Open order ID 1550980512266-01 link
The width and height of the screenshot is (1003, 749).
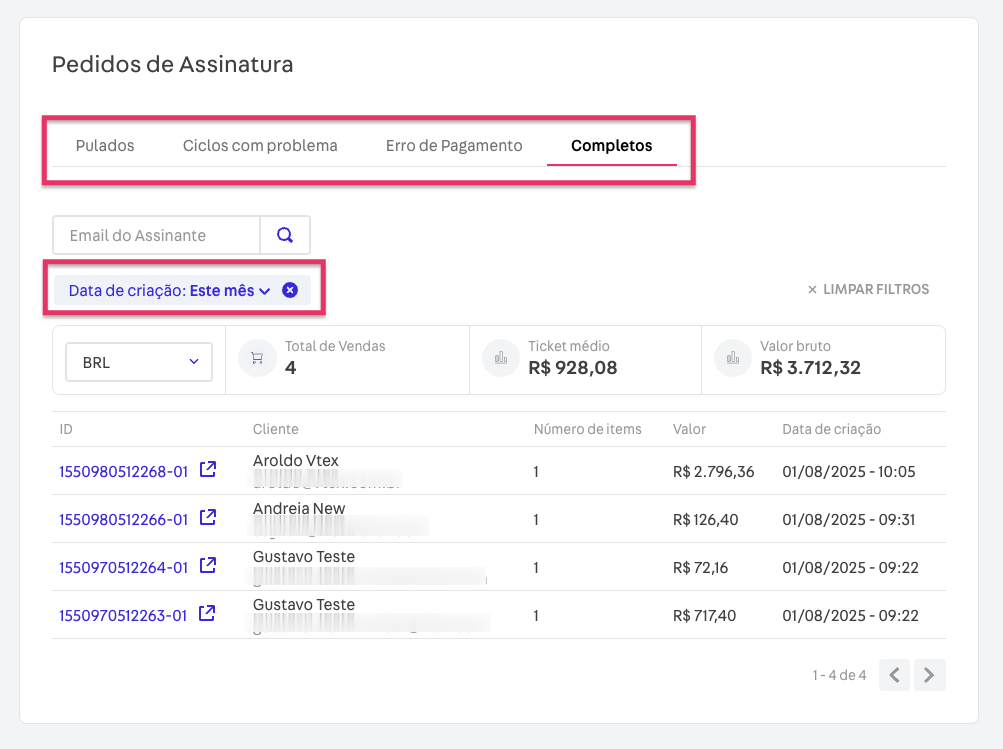pos(124,519)
